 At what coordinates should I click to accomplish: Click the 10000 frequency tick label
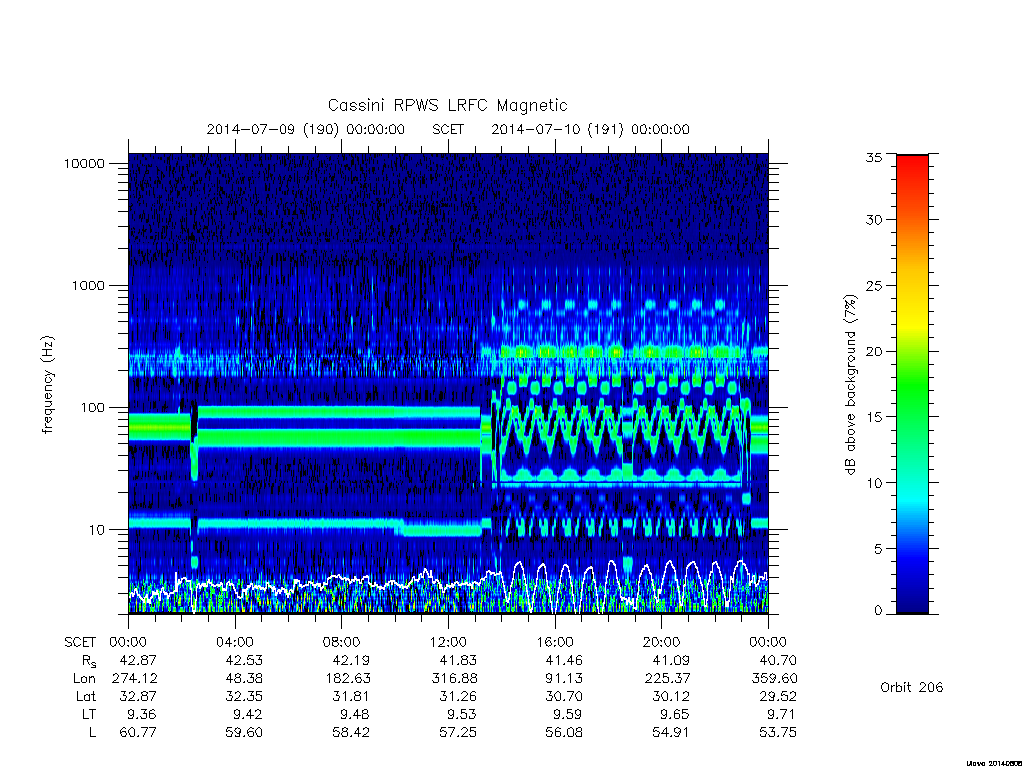(84, 164)
